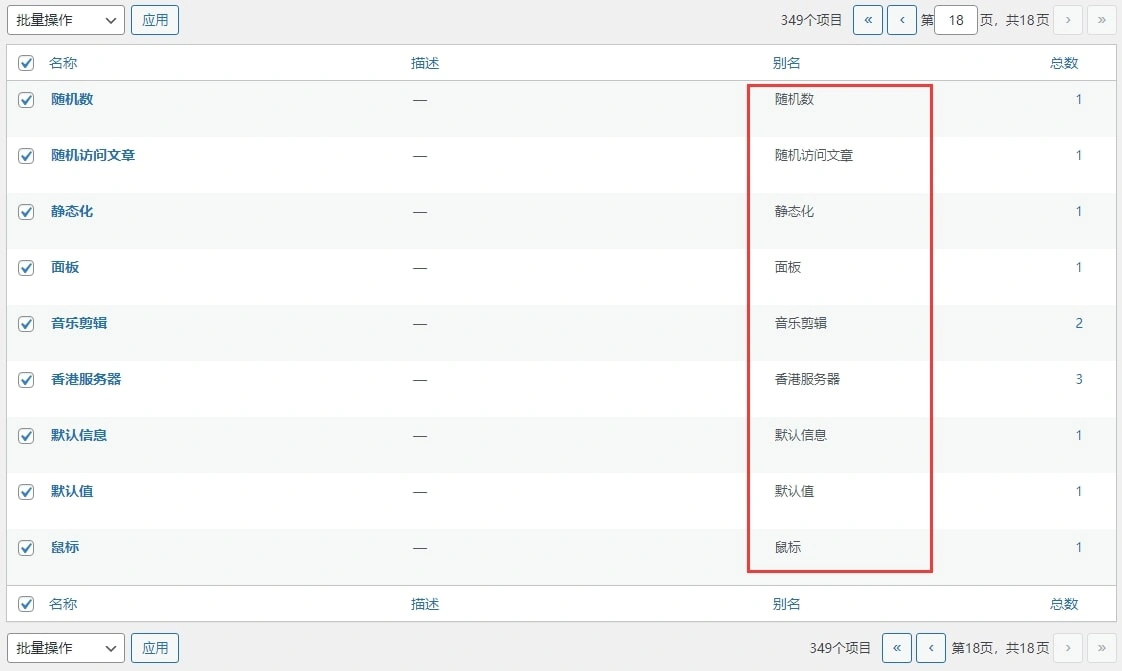The width and height of the screenshot is (1122, 671).
Task: Uncheck the 香港服务器 tag checkbox
Action: tap(26, 380)
